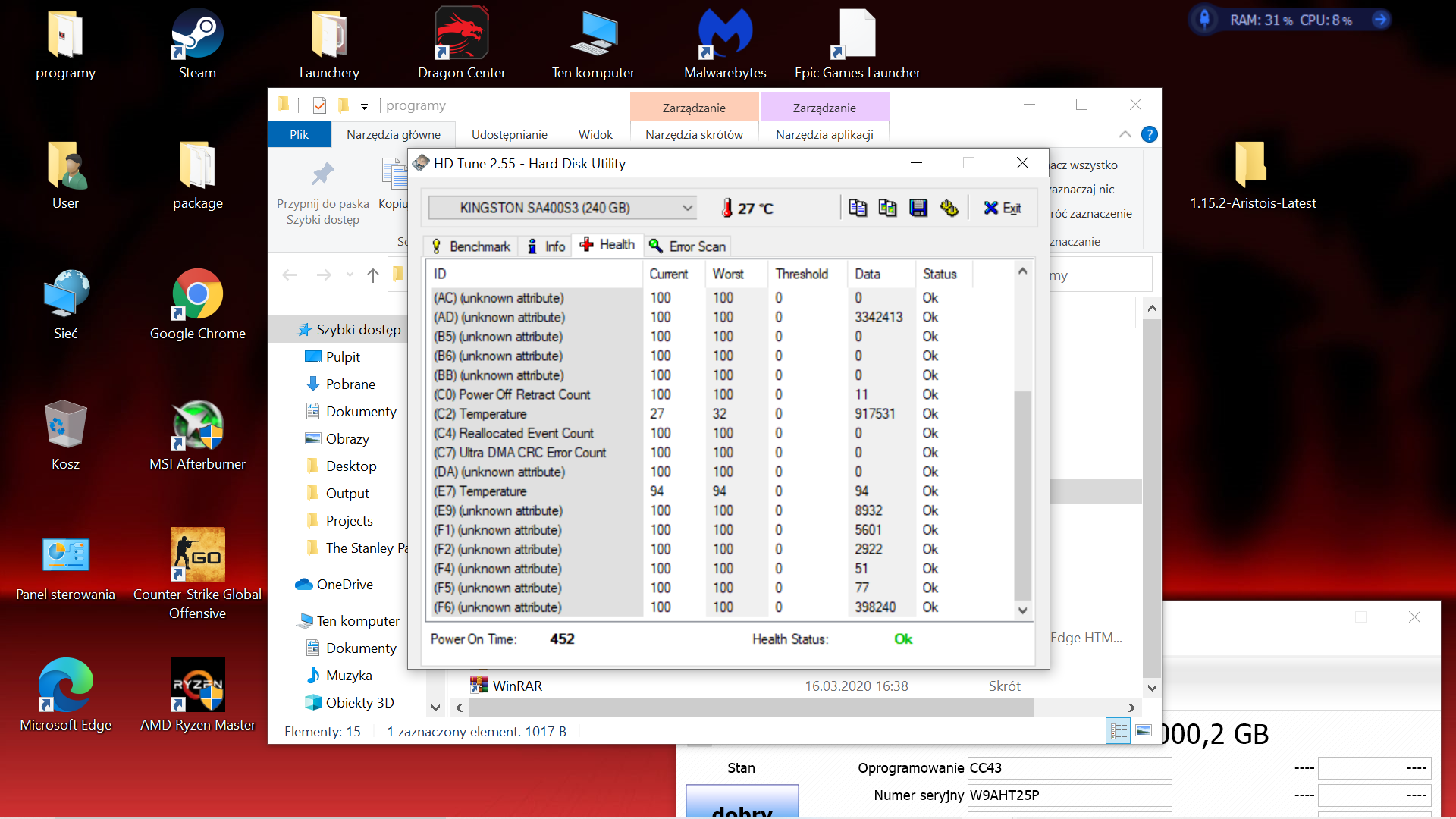The image size is (1456, 819).
Task: Open the Plik menu in File Explorer
Action: pos(300,134)
